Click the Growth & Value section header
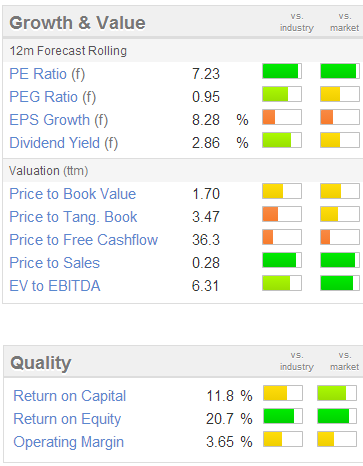This screenshot has height=466, width=363. pos(77,23)
